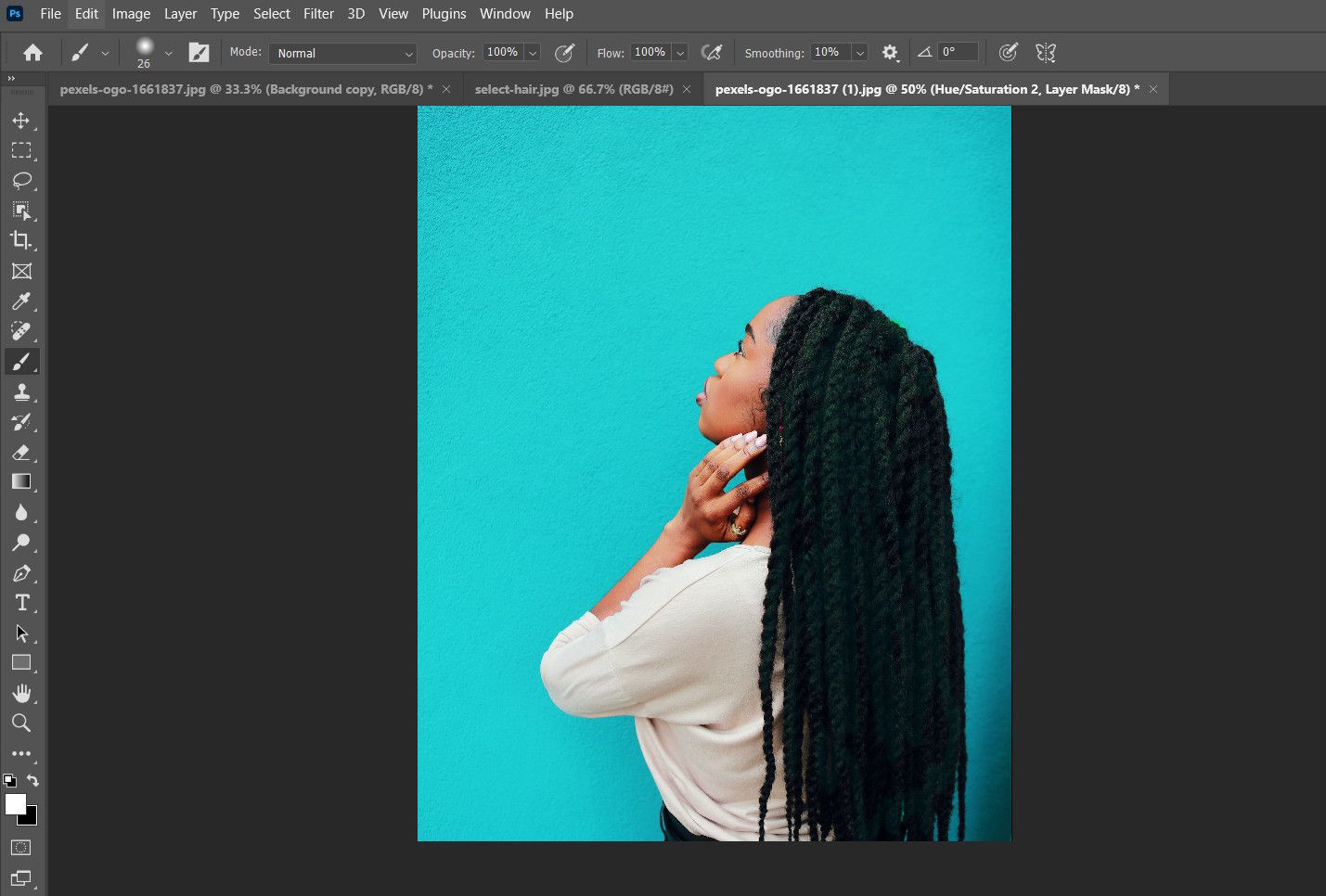This screenshot has width=1326, height=896.
Task: Open the brush Mode dropdown
Action: point(342,53)
